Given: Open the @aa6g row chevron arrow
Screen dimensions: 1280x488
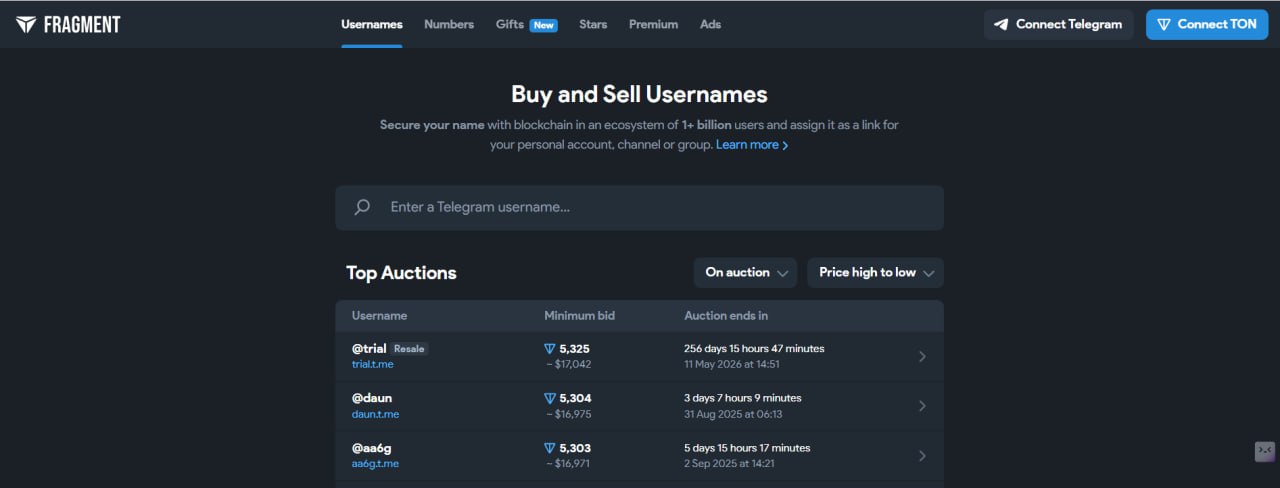Looking at the screenshot, I should (x=922, y=456).
